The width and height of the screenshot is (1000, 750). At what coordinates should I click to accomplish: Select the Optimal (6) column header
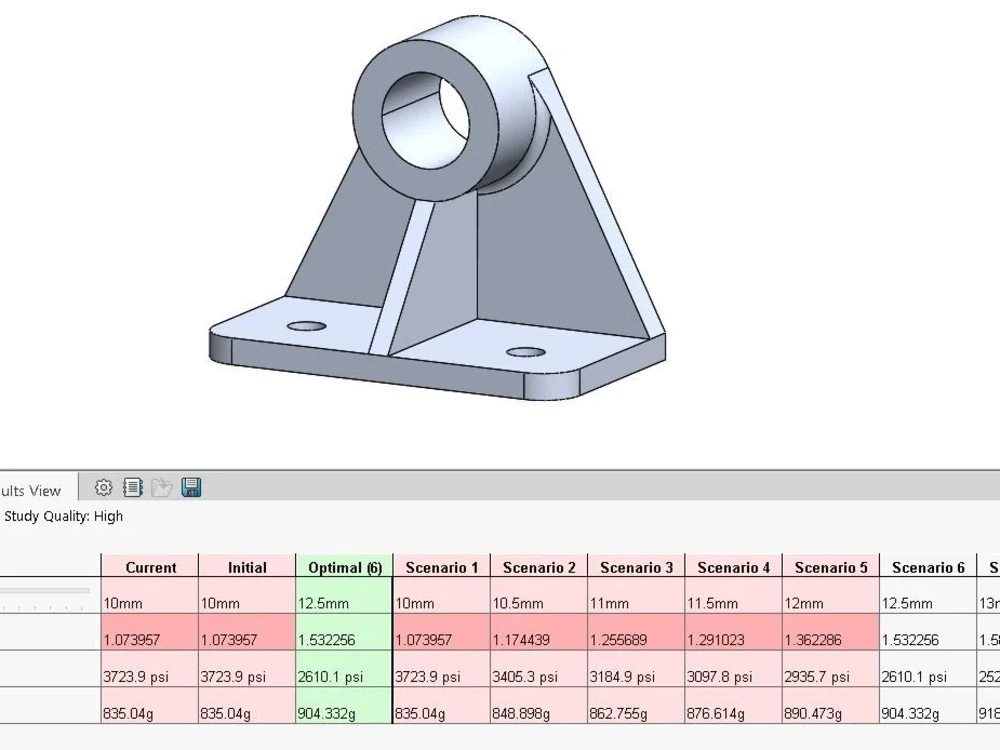[x=344, y=567]
